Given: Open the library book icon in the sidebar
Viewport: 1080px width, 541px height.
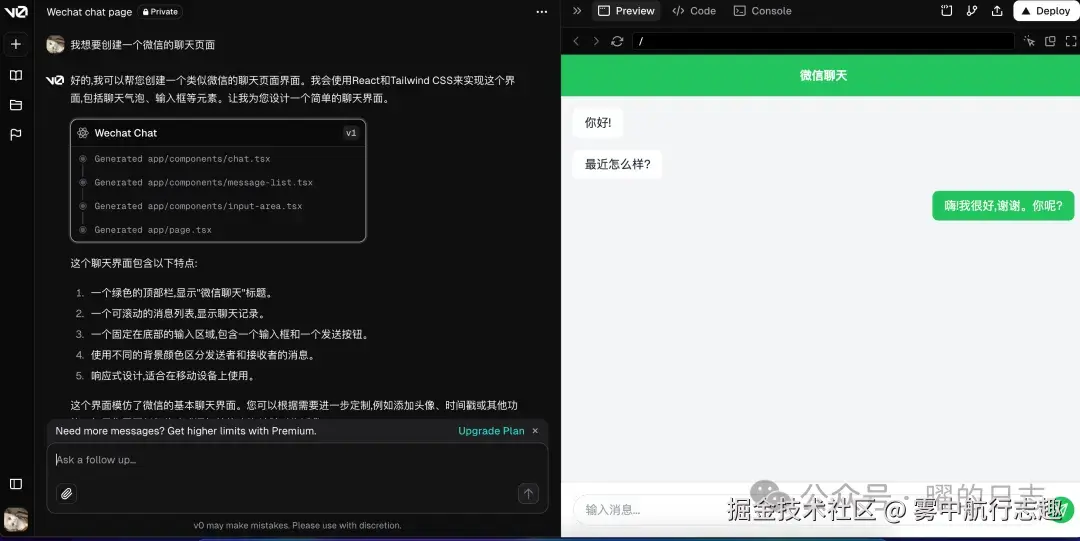Looking at the screenshot, I should click(x=16, y=75).
